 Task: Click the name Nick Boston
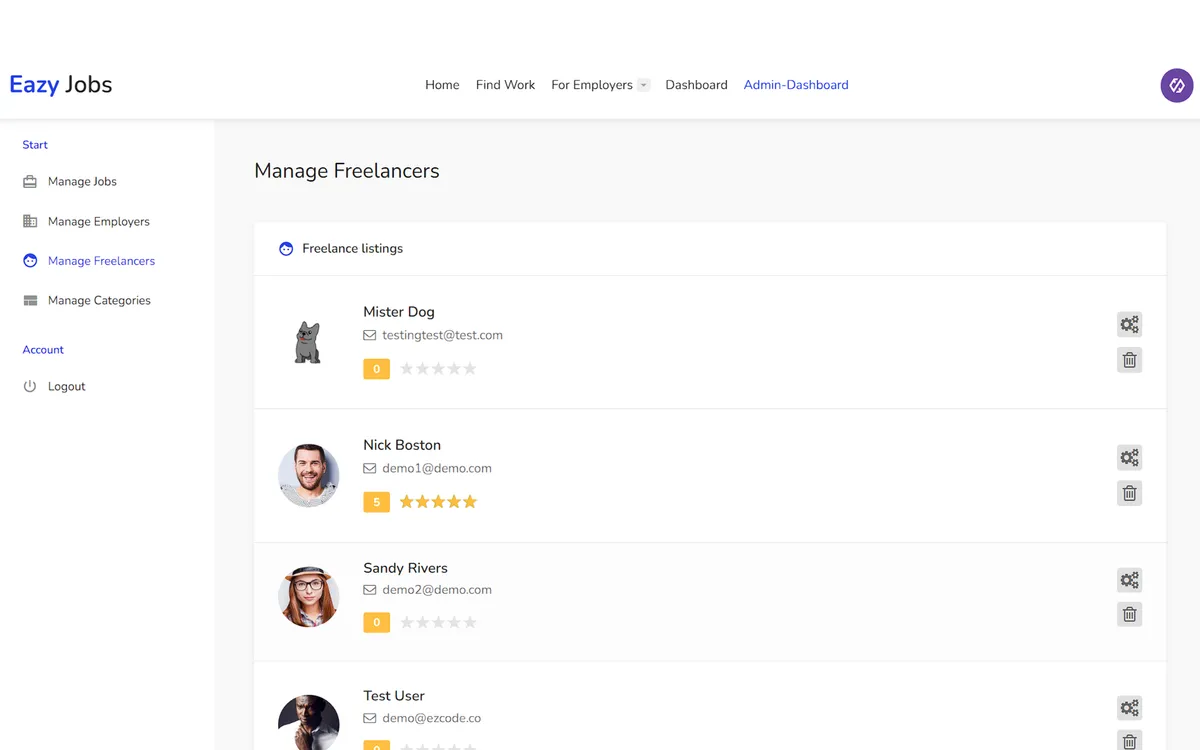click(x=402, y=445)
